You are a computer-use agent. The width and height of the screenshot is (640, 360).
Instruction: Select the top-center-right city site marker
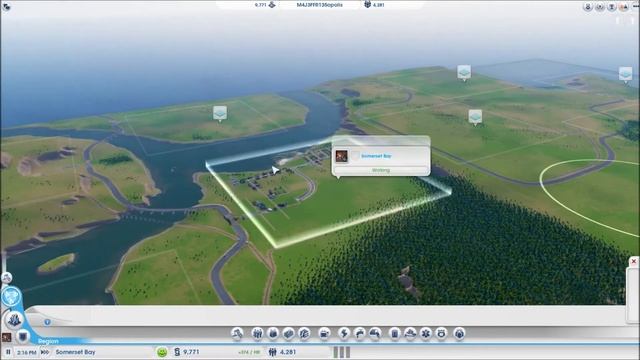click(x=464, y=73)
